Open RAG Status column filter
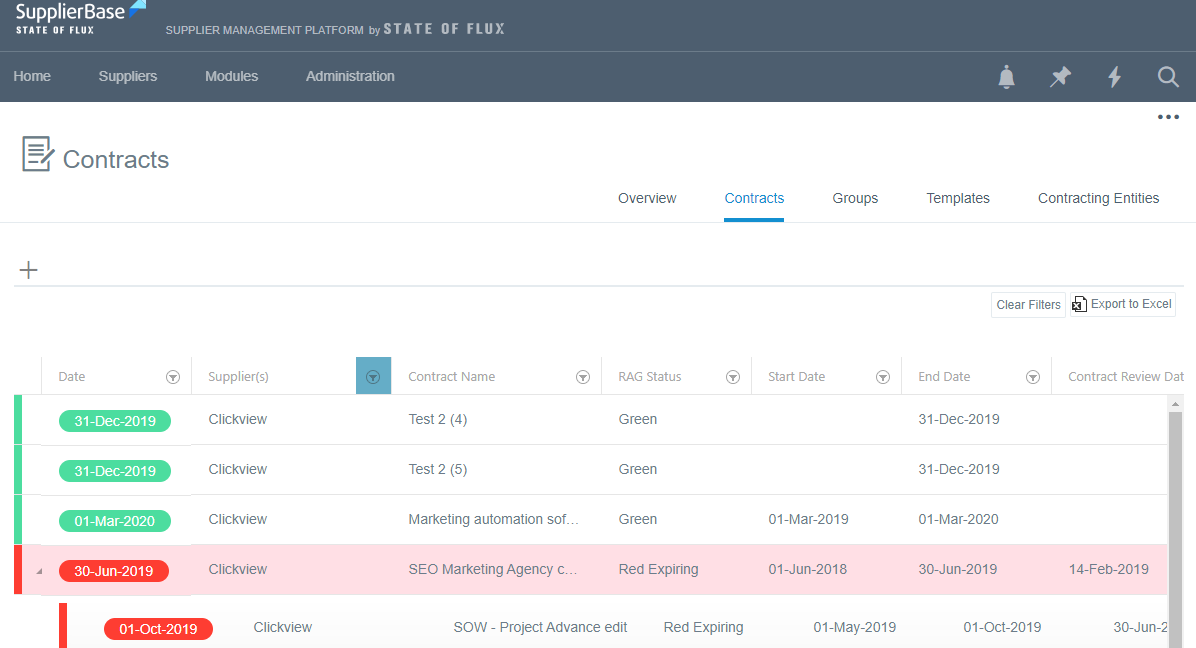 pyautogui.click(x=733, y=377)
